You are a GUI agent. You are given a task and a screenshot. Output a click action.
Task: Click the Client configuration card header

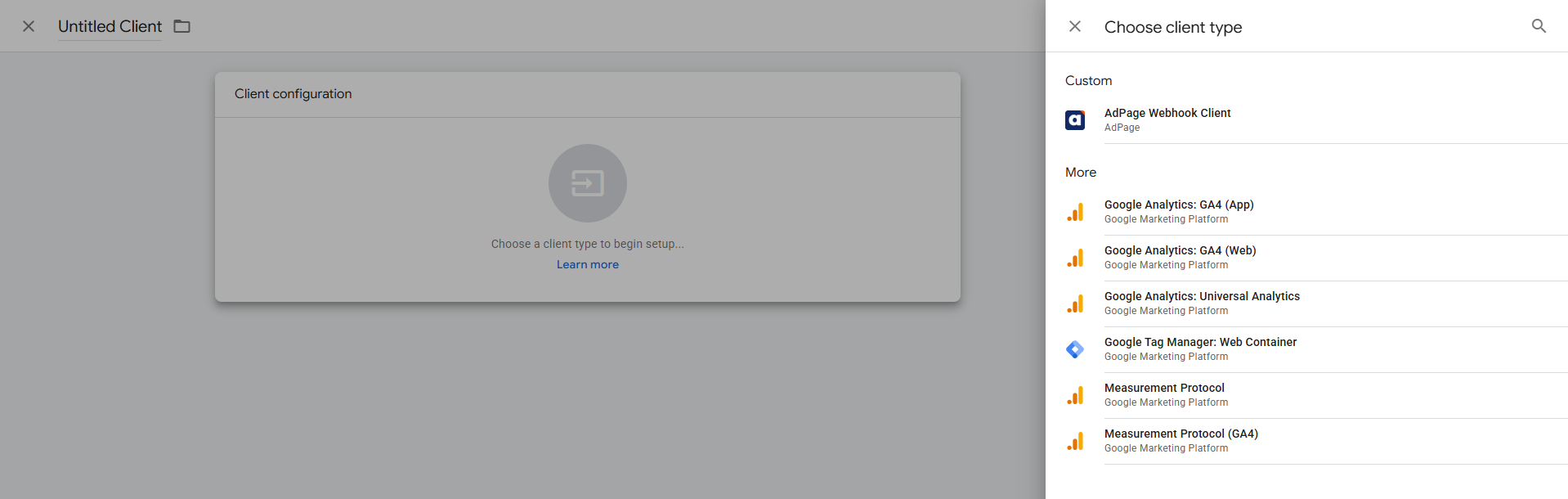point(587,94)
